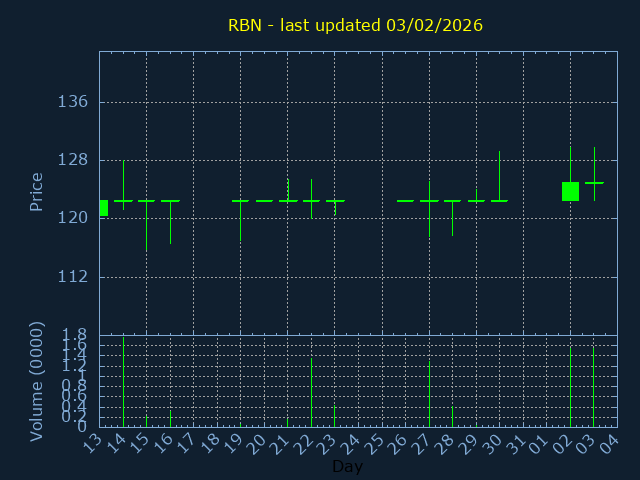Click the Day x-axis label

[x=347, y=466]
